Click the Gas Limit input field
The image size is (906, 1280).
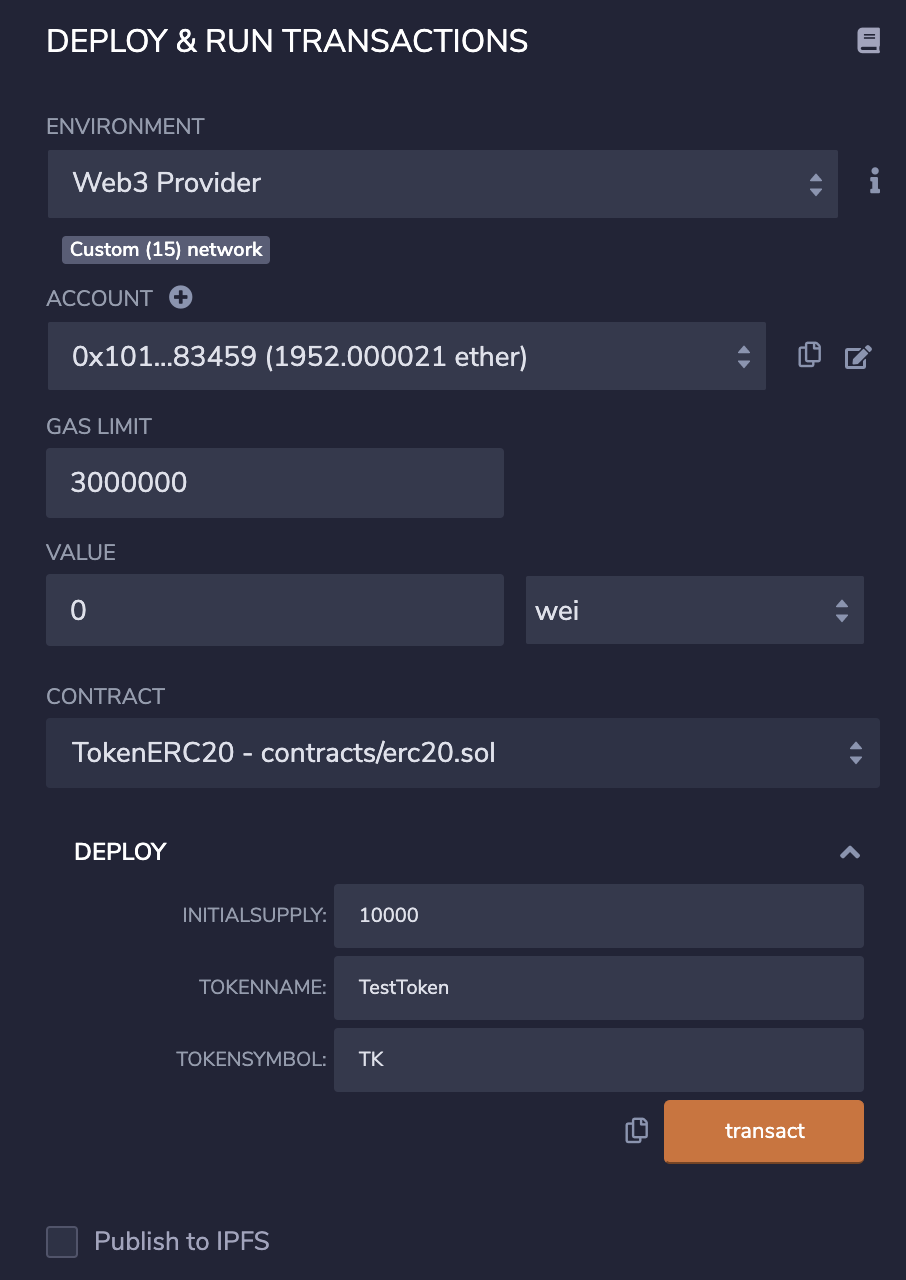274,483
